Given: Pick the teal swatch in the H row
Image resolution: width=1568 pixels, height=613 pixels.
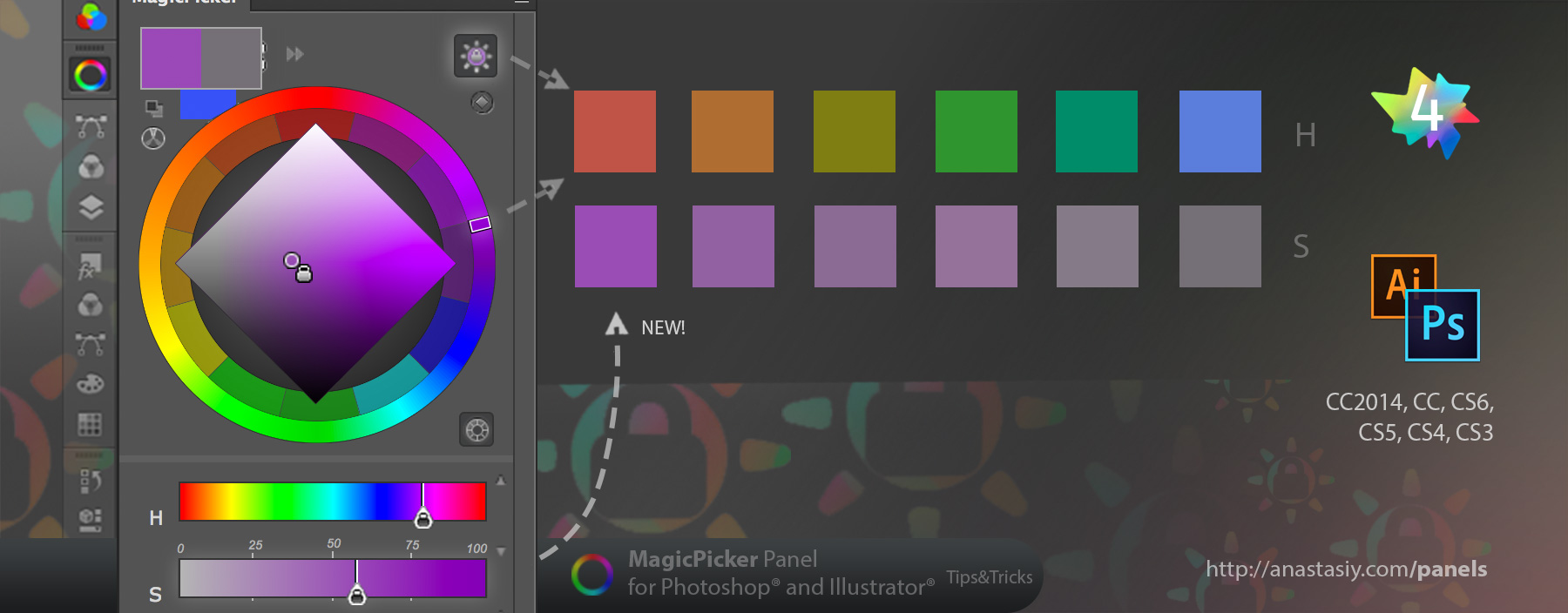Looking at the screenshot, I should (1097, 131).
